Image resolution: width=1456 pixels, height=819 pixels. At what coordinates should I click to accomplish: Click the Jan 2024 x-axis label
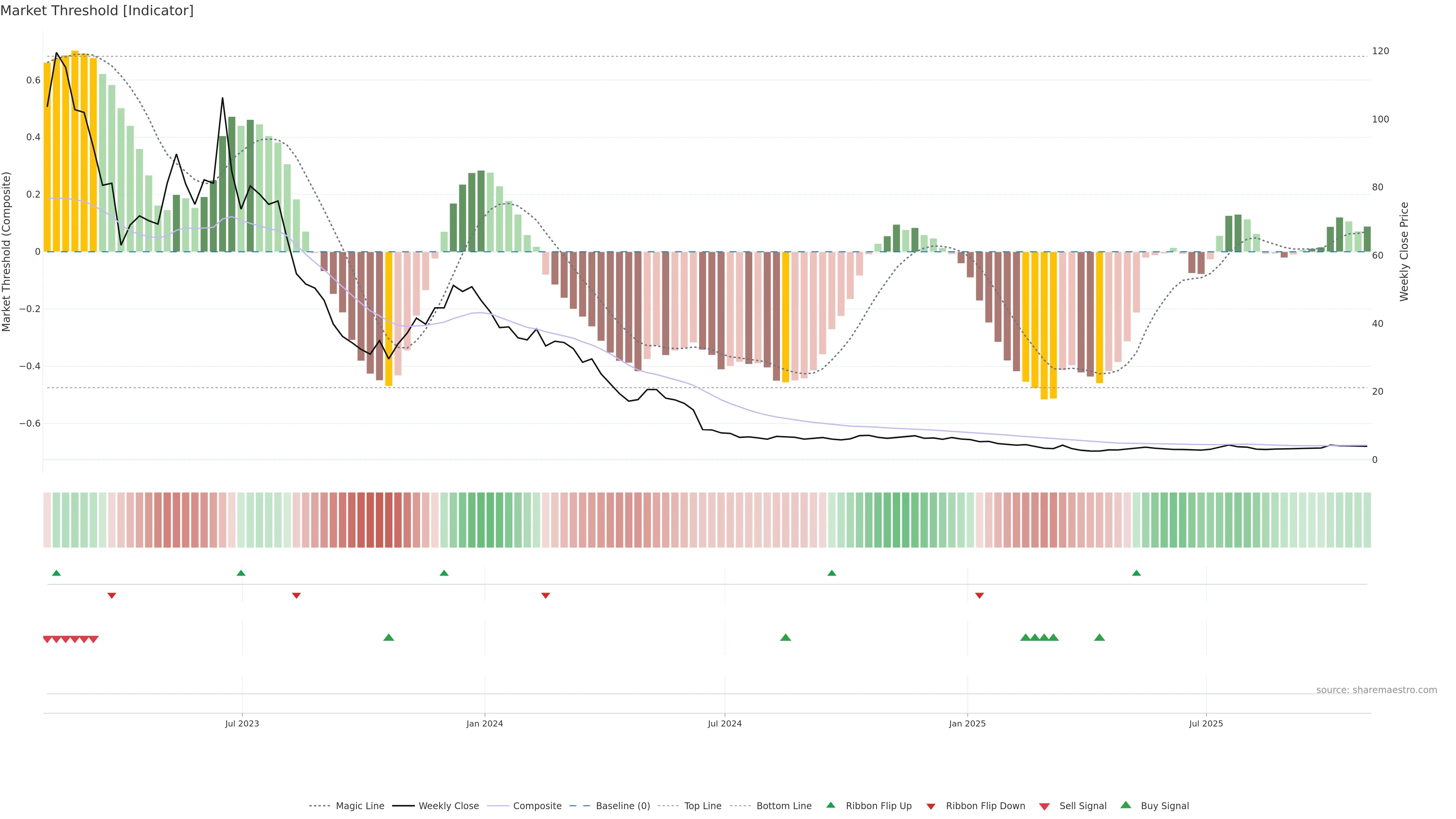click(485, 723)
